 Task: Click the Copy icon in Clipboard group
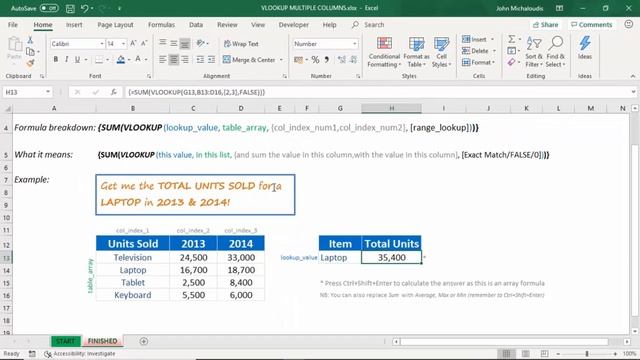tap(30, 51)
